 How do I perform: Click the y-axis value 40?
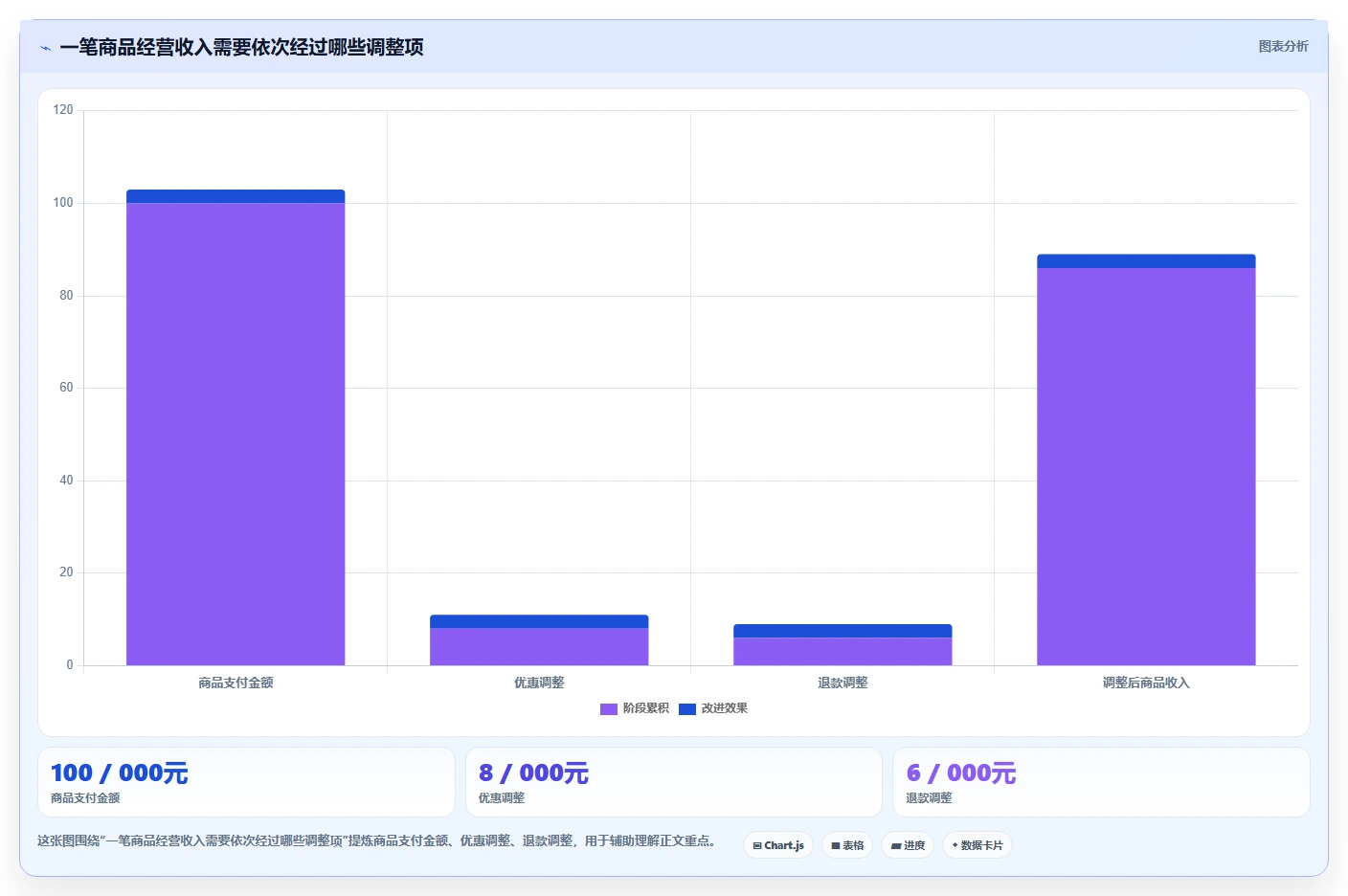(x=66, y=481)
